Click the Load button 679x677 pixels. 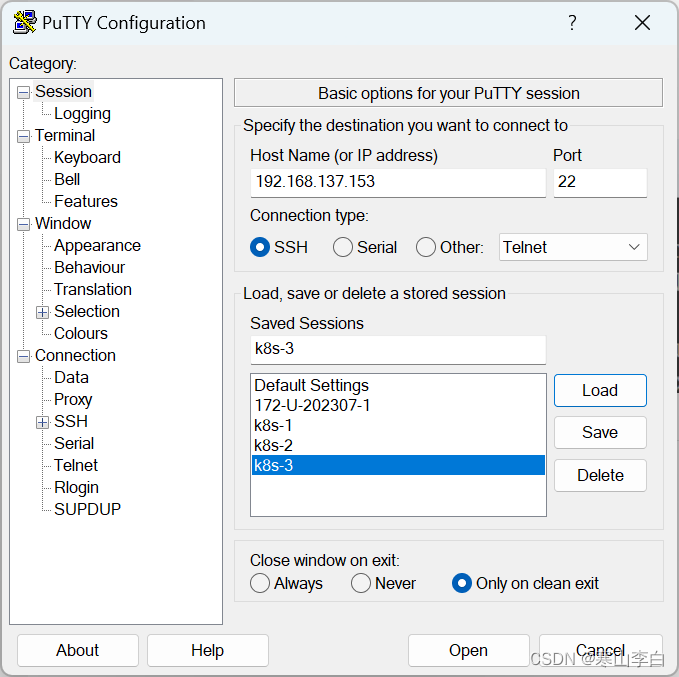pos(600,390)
